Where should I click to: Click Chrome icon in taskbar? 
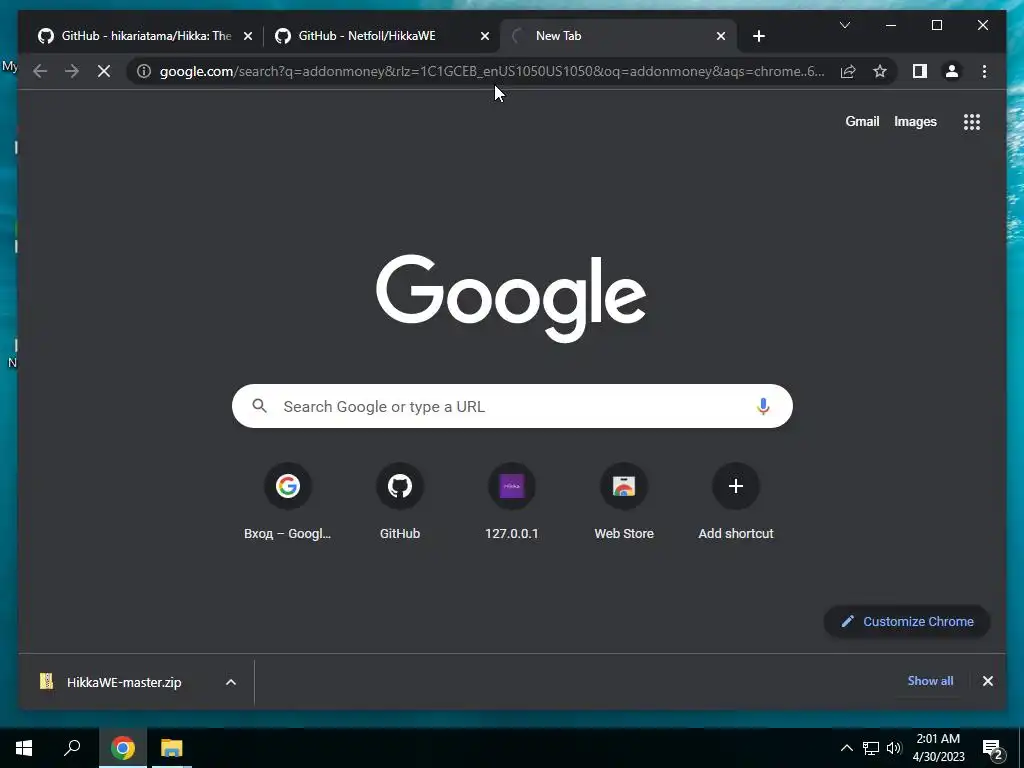click(123, 748)
